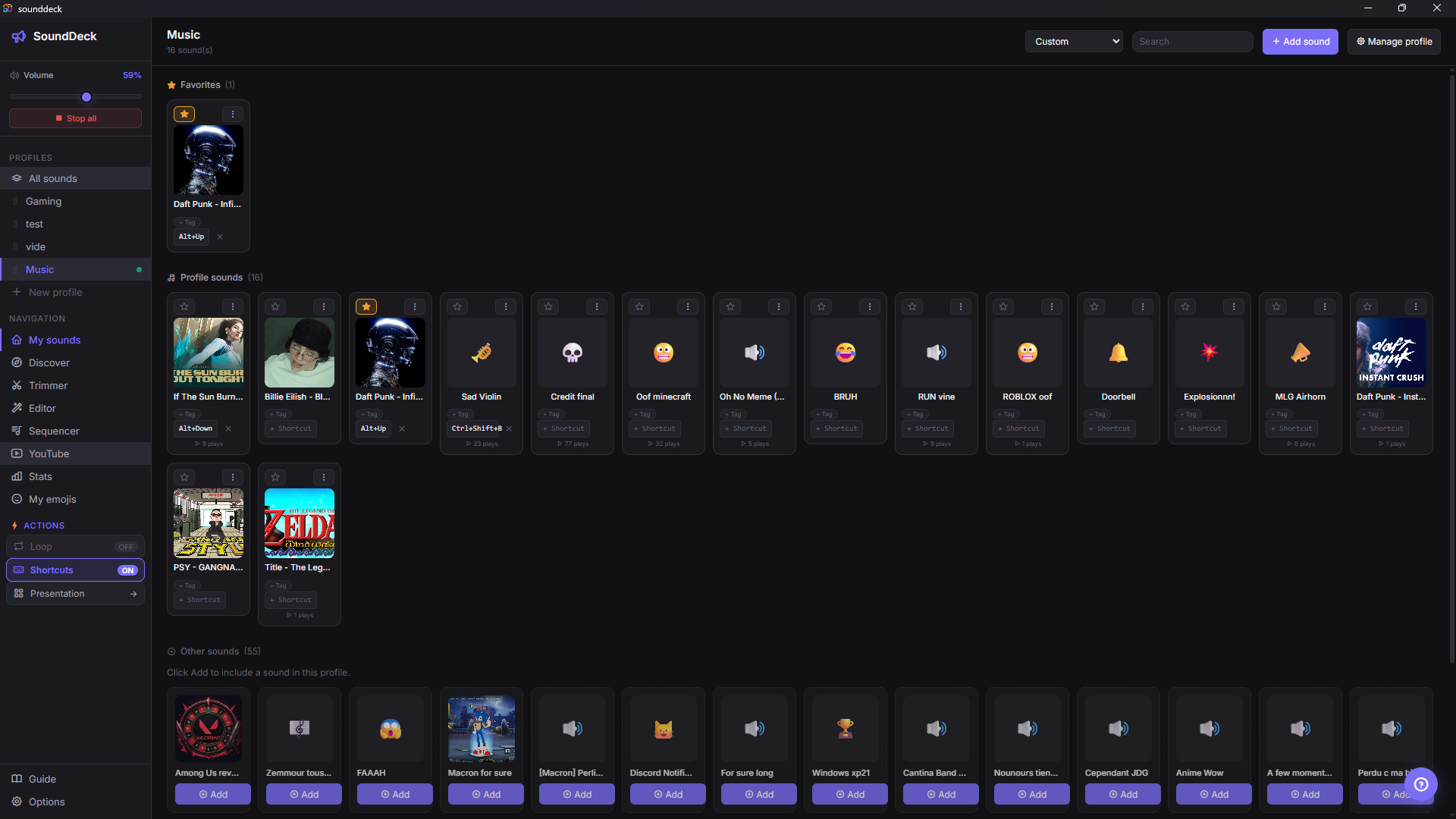Play the Credit final skull sound
The image size is (1456, 819).
(573, 353)
